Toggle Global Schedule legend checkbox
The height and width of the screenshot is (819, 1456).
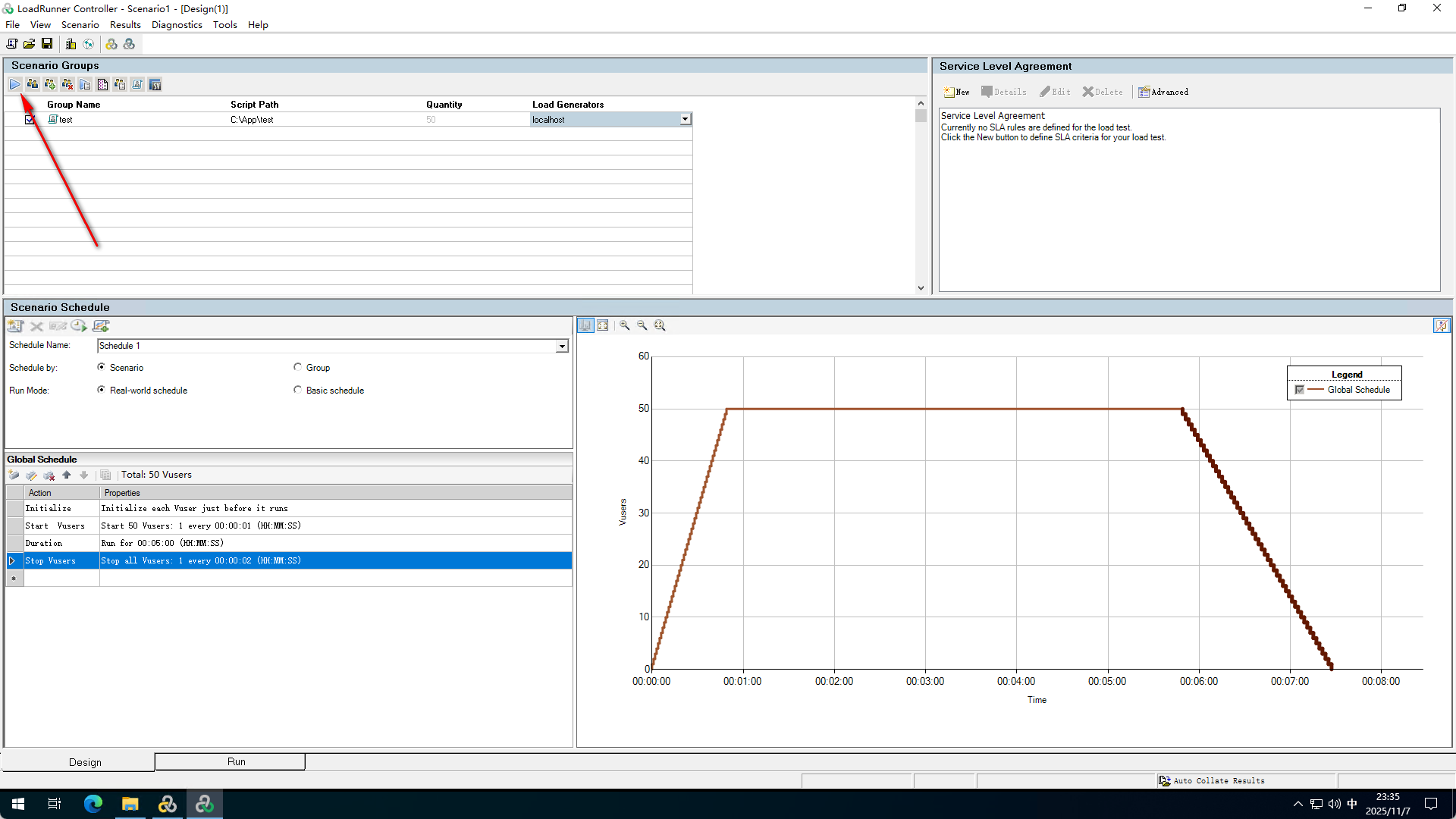click(1300, 390)
